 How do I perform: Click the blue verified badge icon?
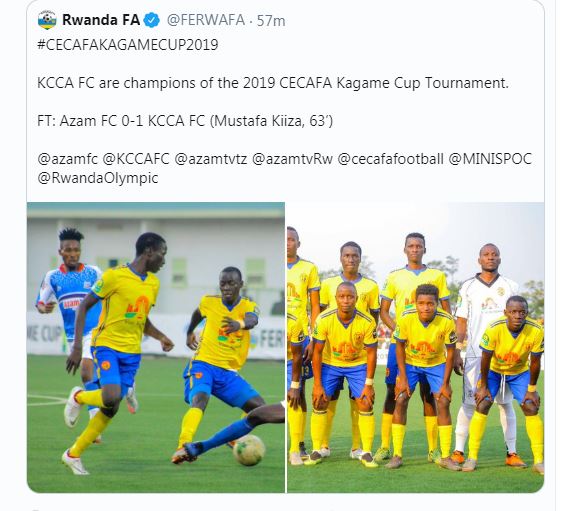(152, 20)
